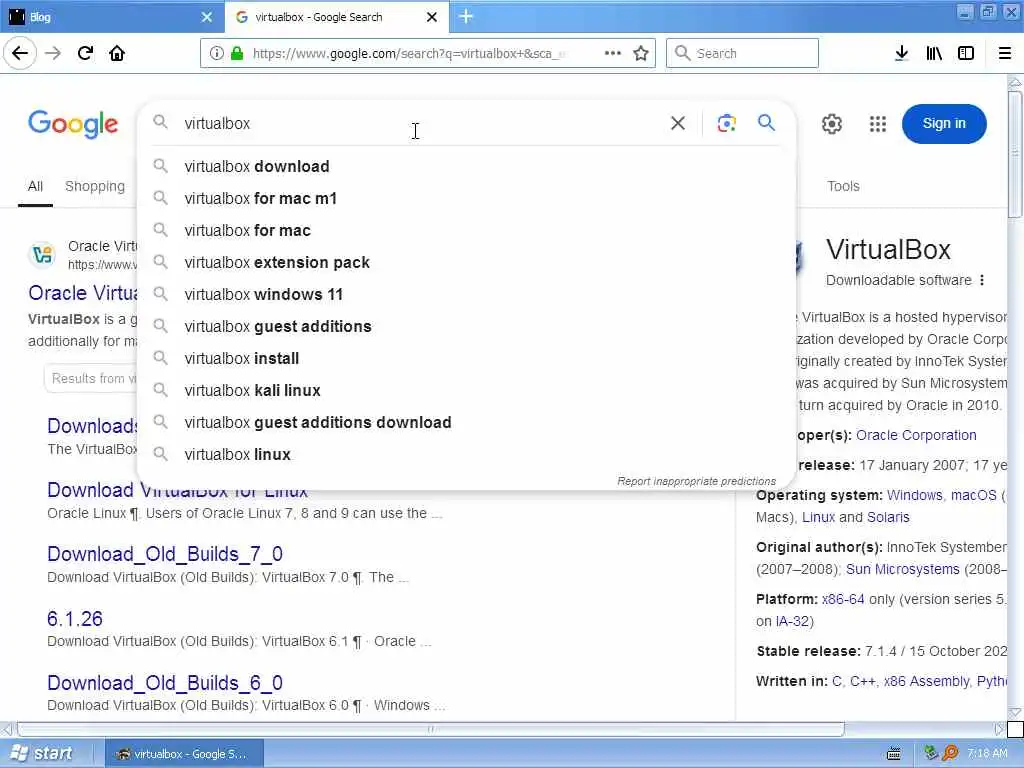Open Google quick settings gear
Viewport: 1024px width, 768px height.
pos(831,123)
